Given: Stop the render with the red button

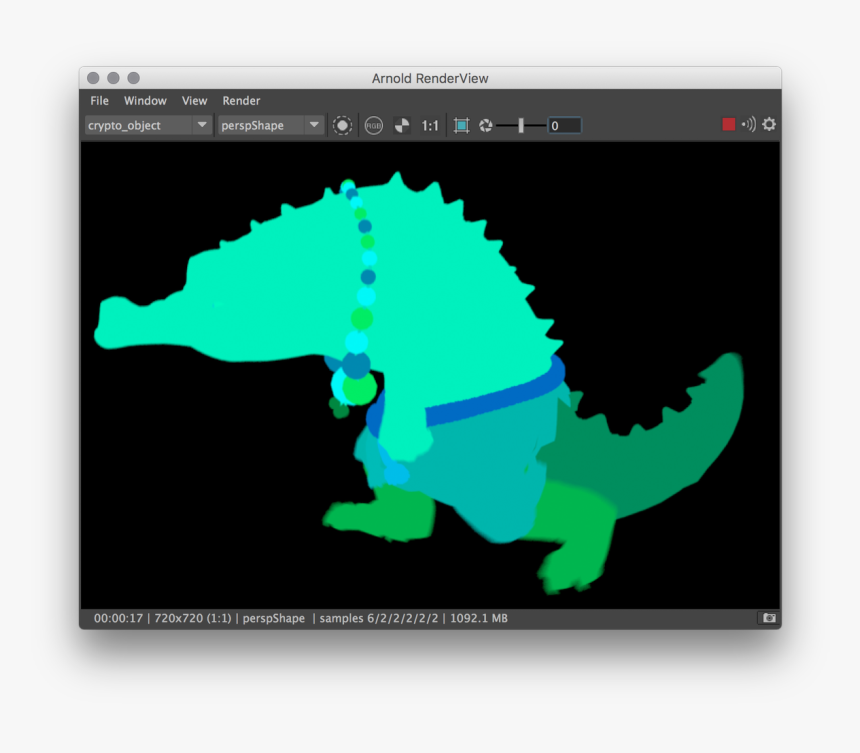Looking at the screenshot, I should [x=728, y=124].
